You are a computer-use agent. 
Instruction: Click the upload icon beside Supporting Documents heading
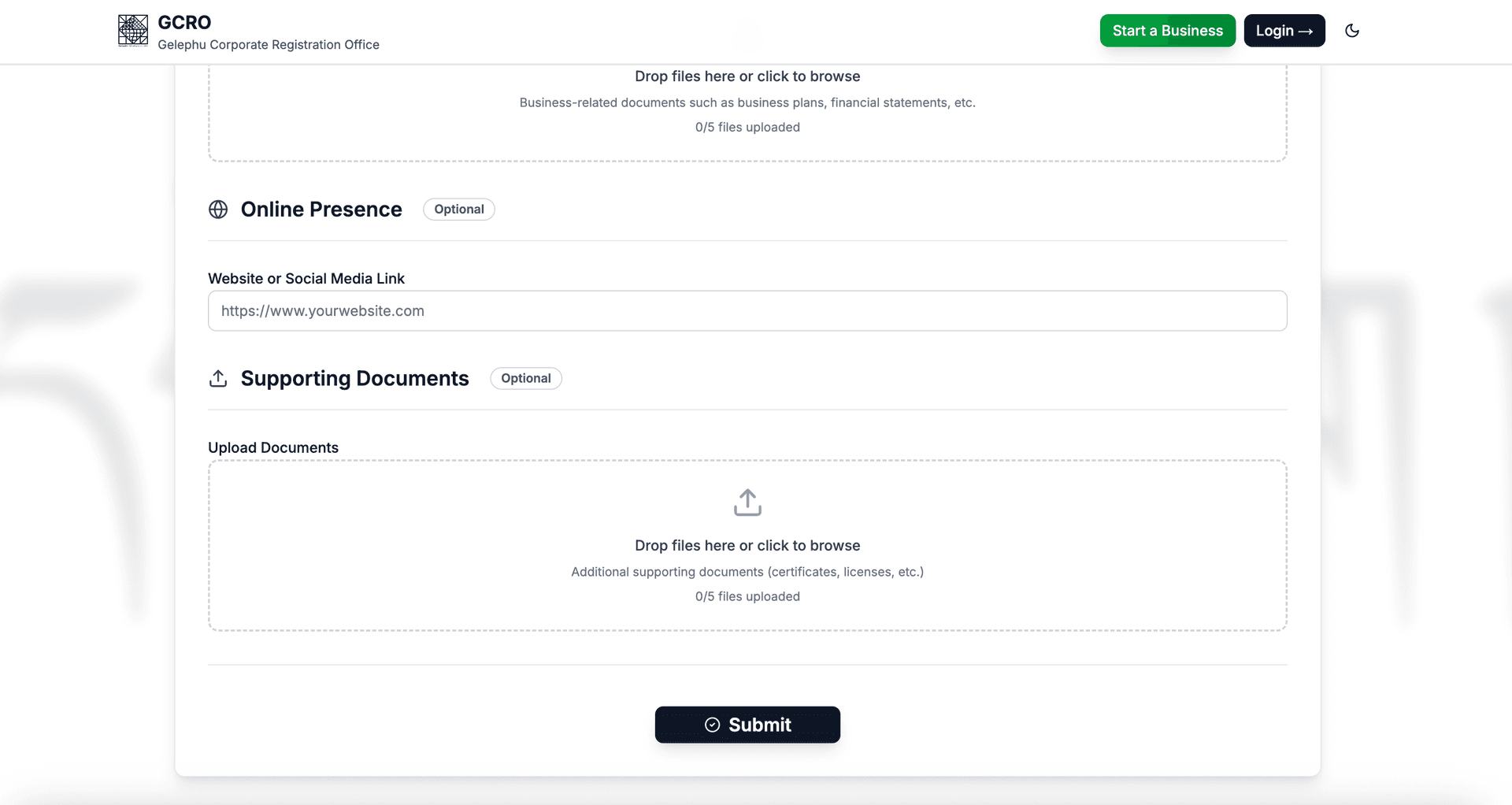[x=218, y=378]
